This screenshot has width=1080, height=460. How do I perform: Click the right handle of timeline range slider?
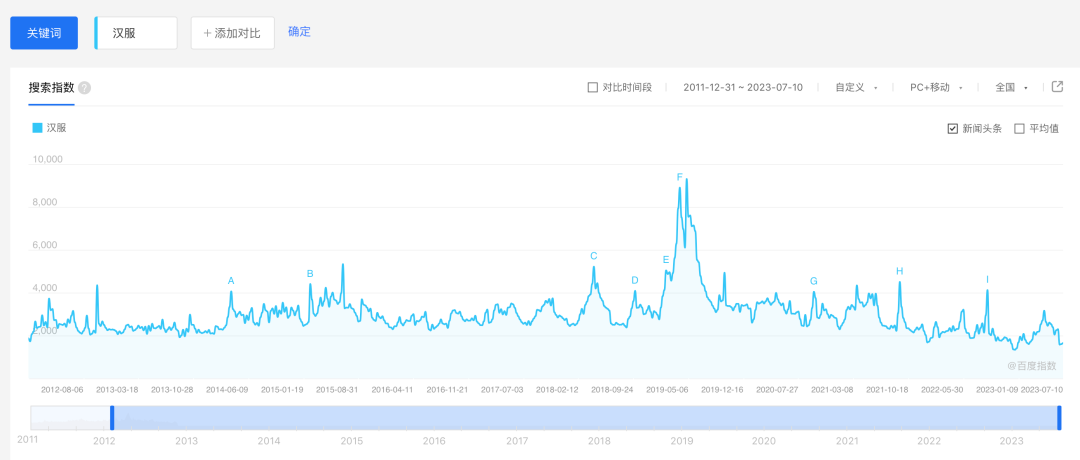(x=1059, y=417)
